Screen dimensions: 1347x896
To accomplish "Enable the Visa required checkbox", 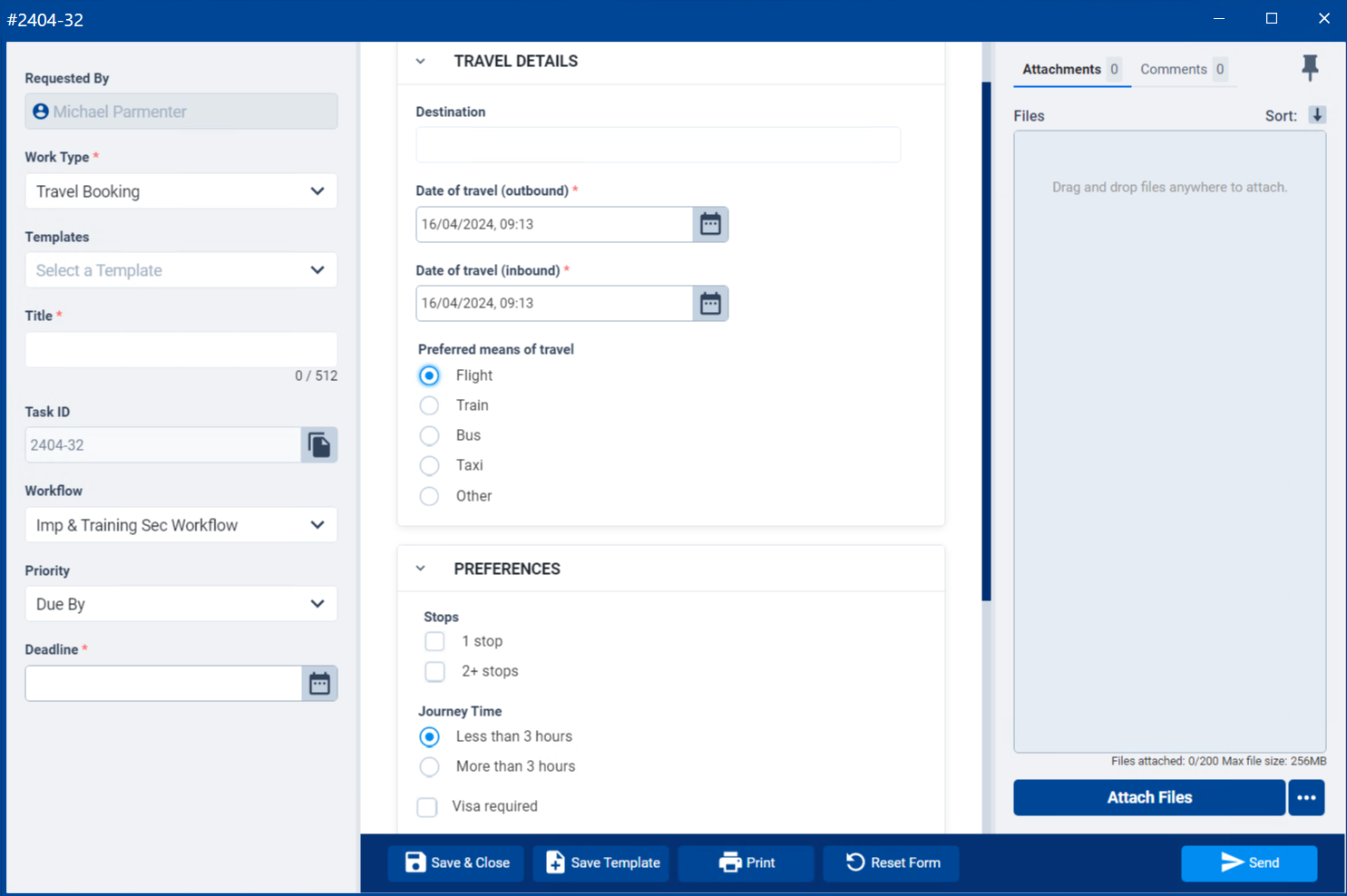I will click(426, 806).
